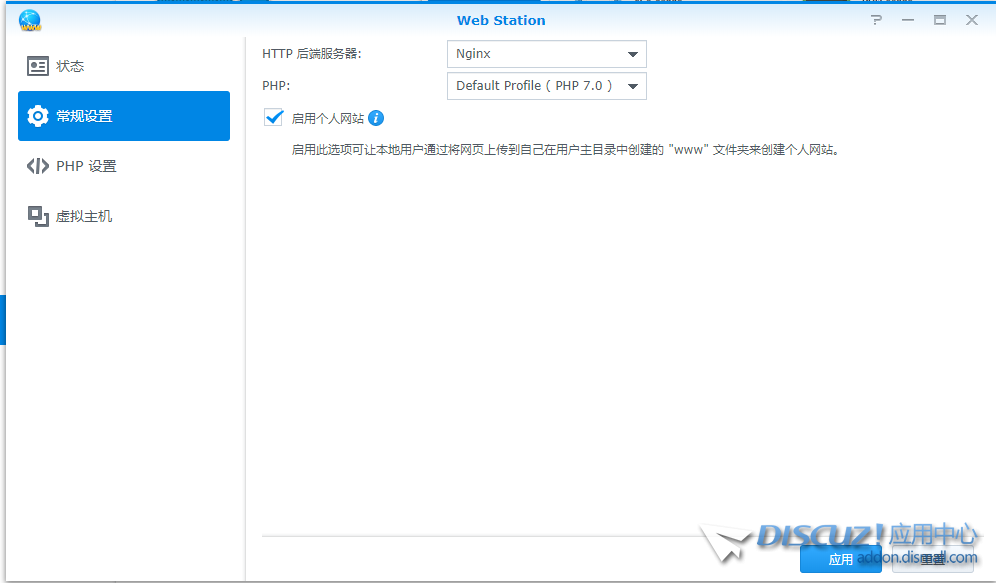Click the 重置 reset button
Screen dimensions: 996x583
932,559
